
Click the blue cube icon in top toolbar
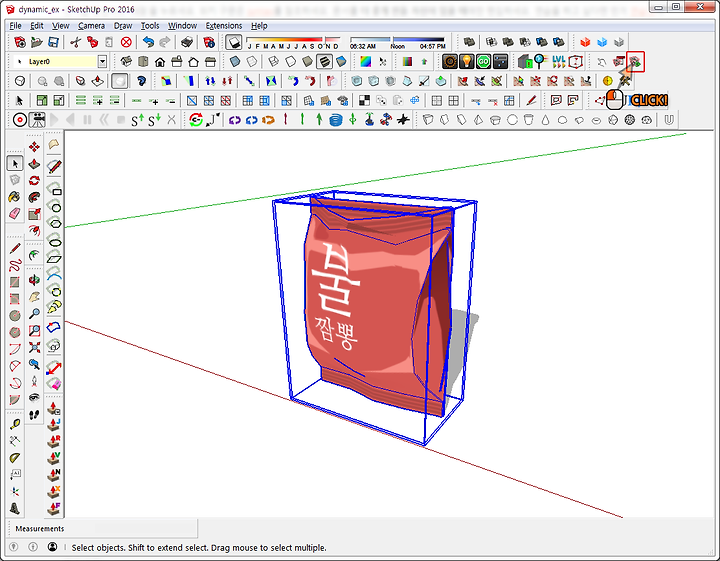pyautogui.click(x=602, y=42)
